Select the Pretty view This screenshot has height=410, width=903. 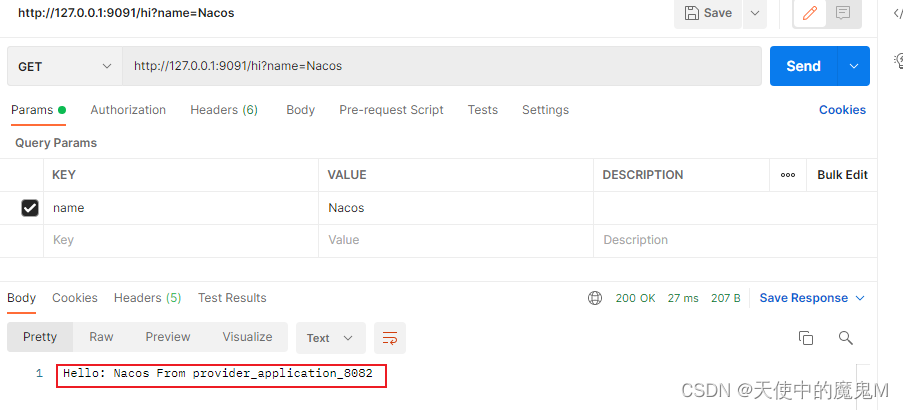tap(40, 337)
